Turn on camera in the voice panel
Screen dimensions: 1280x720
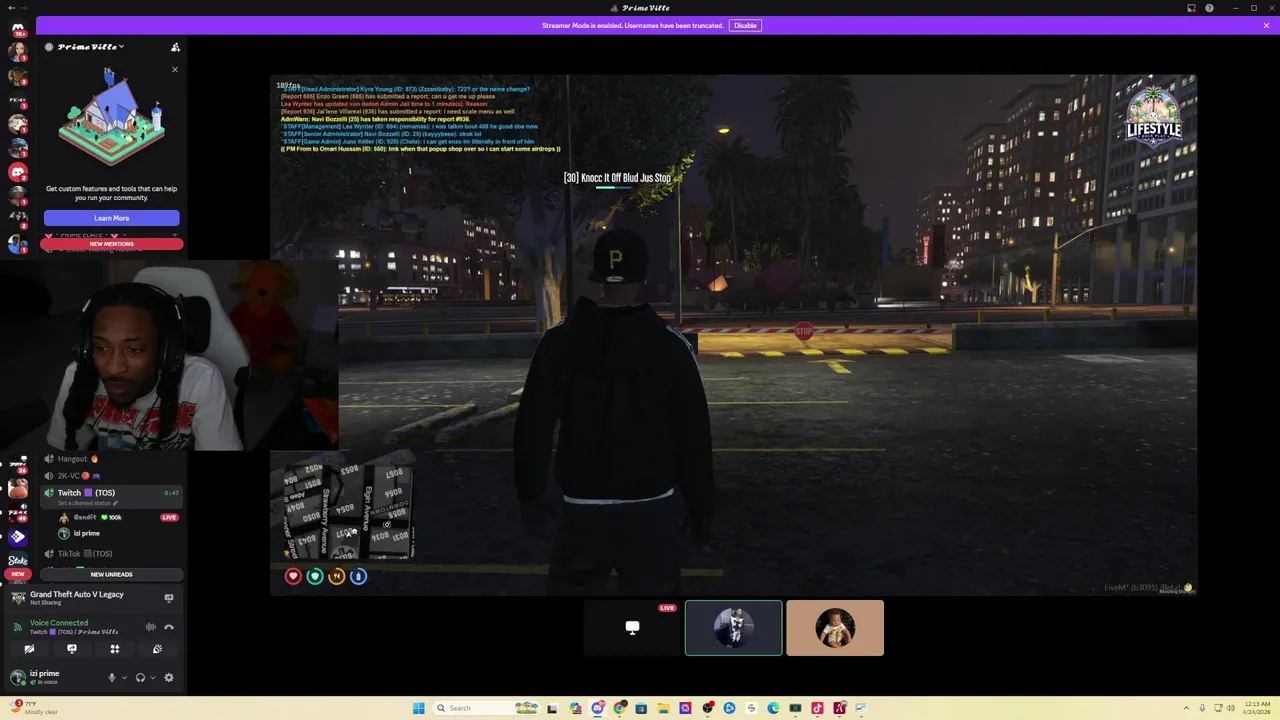(x=29, y=649)
